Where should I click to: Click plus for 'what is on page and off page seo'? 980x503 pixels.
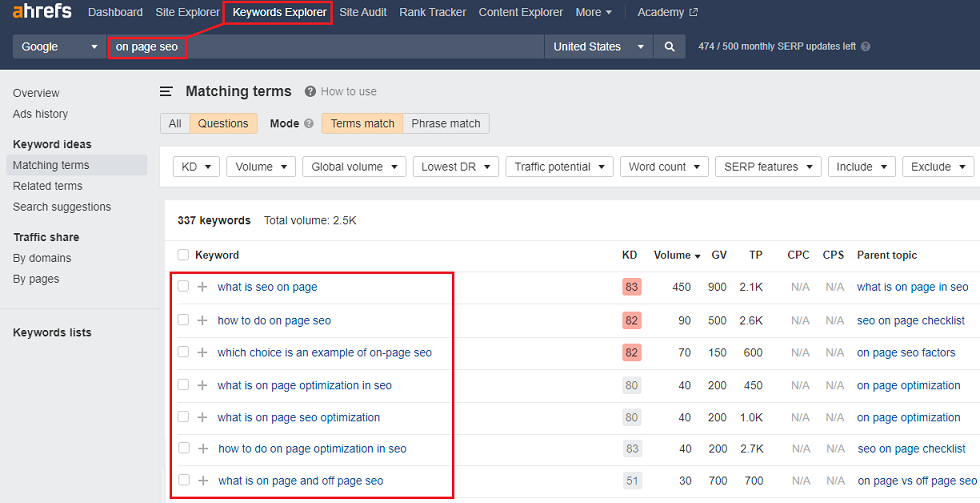[x=203, y=481]
